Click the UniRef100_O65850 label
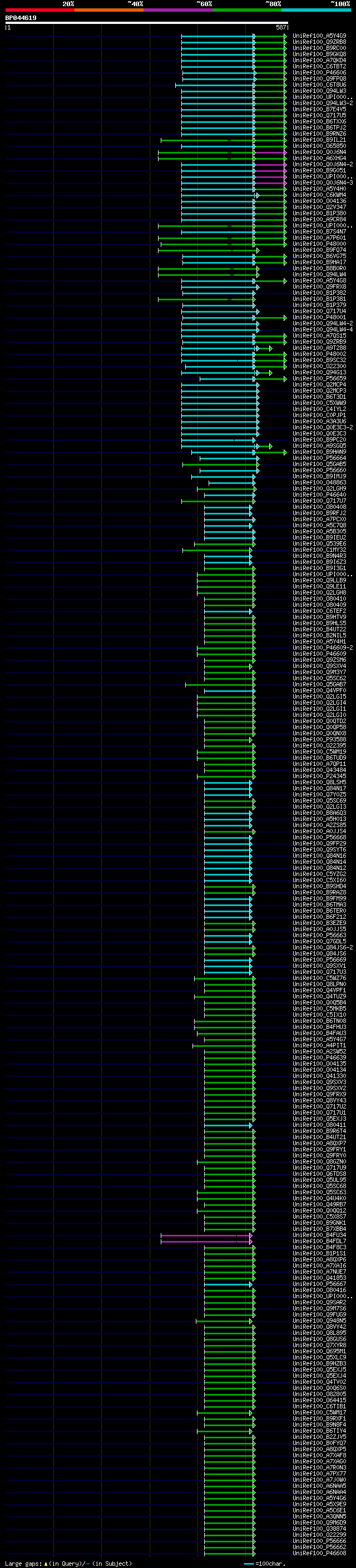Viewport: 356px width, 1568px height. point(319,146)
